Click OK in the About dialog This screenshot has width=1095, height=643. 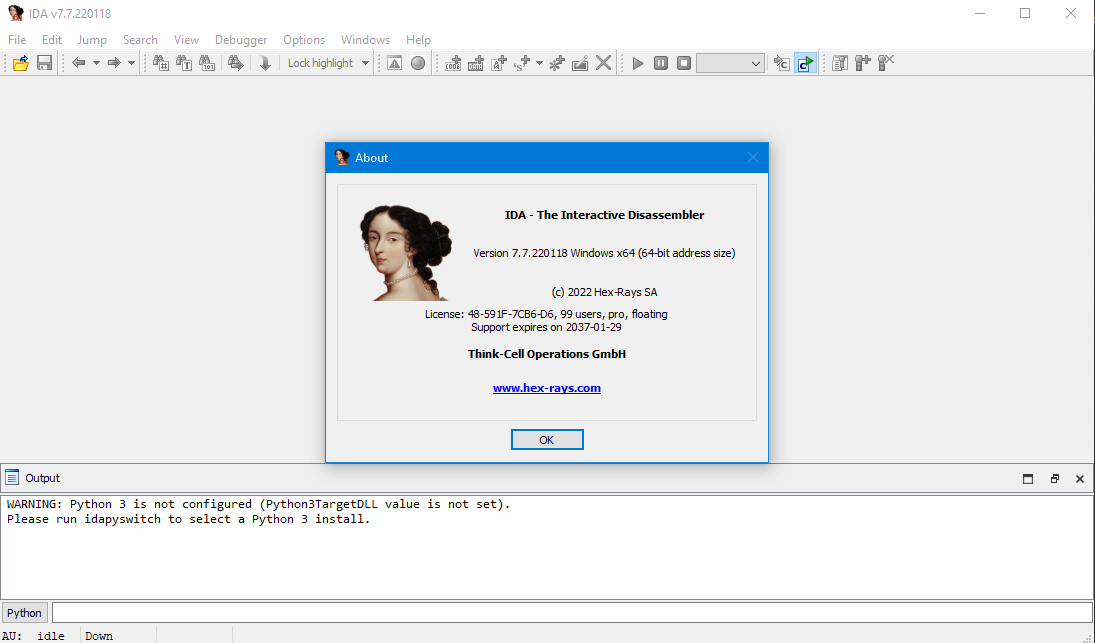547,440
